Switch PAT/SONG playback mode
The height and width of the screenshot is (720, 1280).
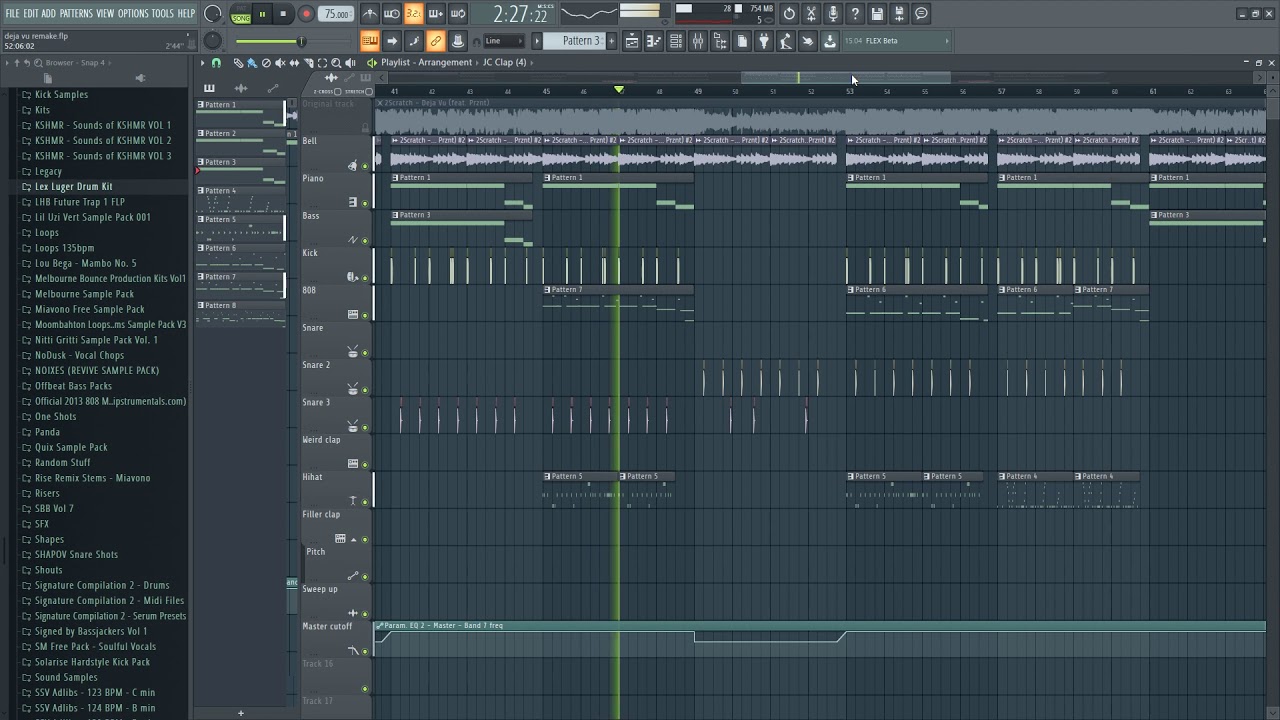241,14
